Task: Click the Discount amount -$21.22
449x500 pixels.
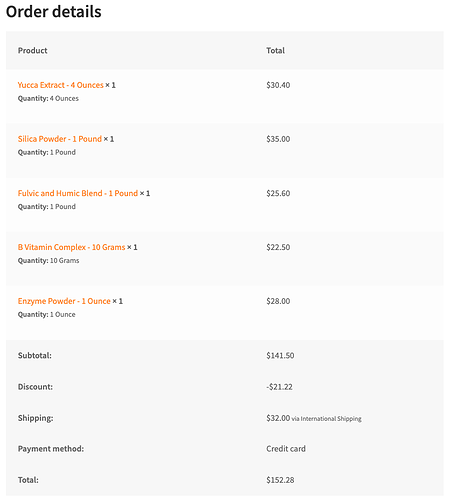Action: click(x=279, y=387)
